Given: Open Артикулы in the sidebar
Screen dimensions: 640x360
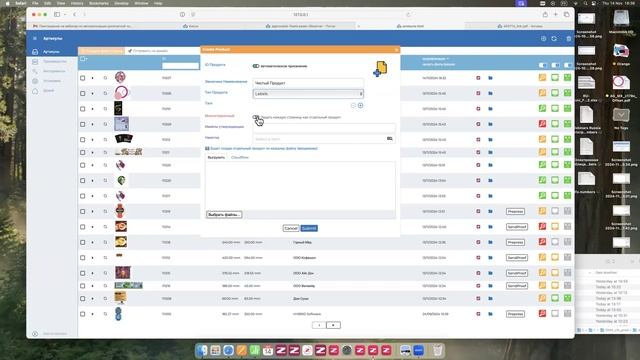Looking at the screenshot, I should pos(52,52).
